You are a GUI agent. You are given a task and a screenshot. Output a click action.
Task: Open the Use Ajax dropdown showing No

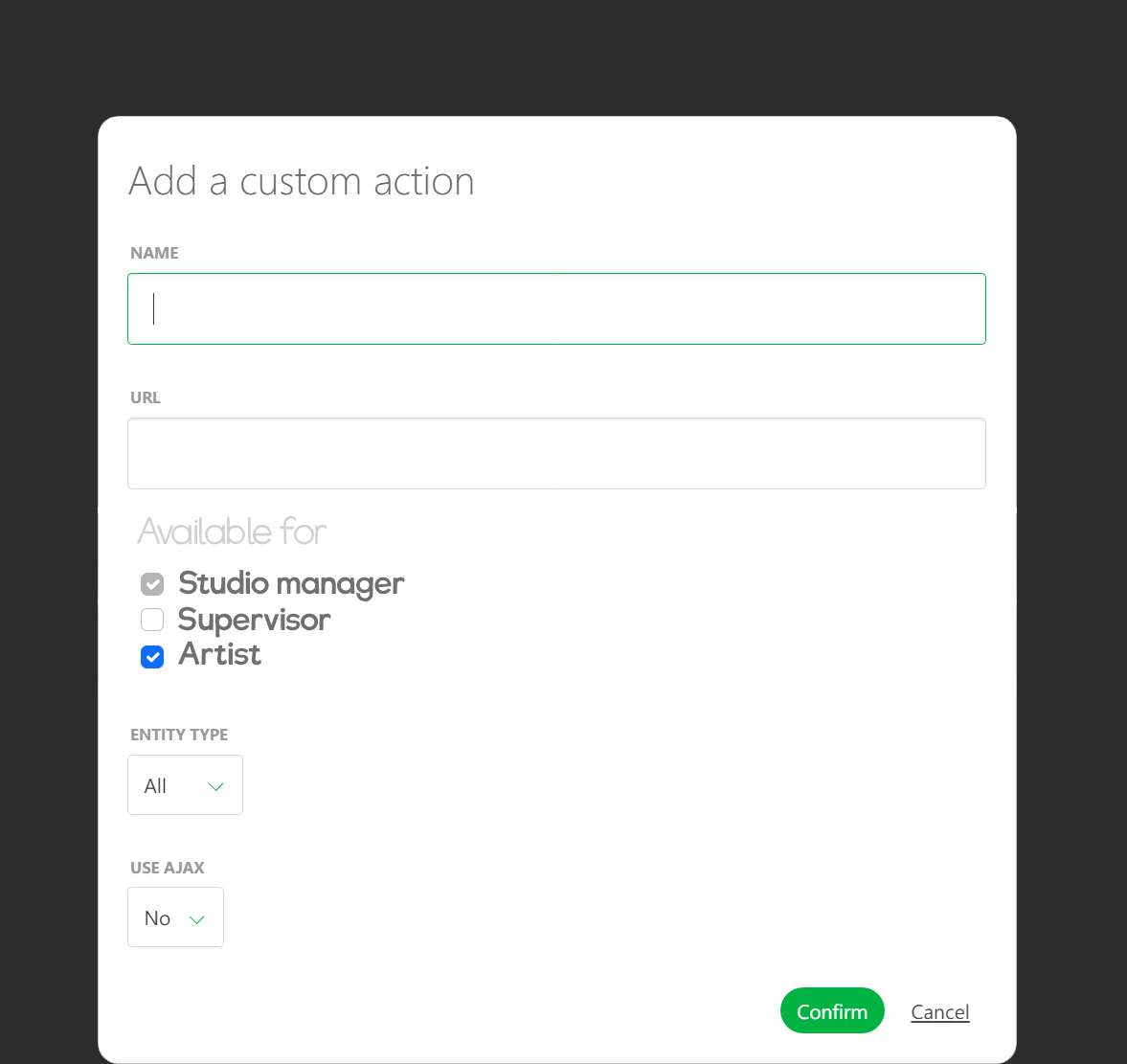[175, 917]
